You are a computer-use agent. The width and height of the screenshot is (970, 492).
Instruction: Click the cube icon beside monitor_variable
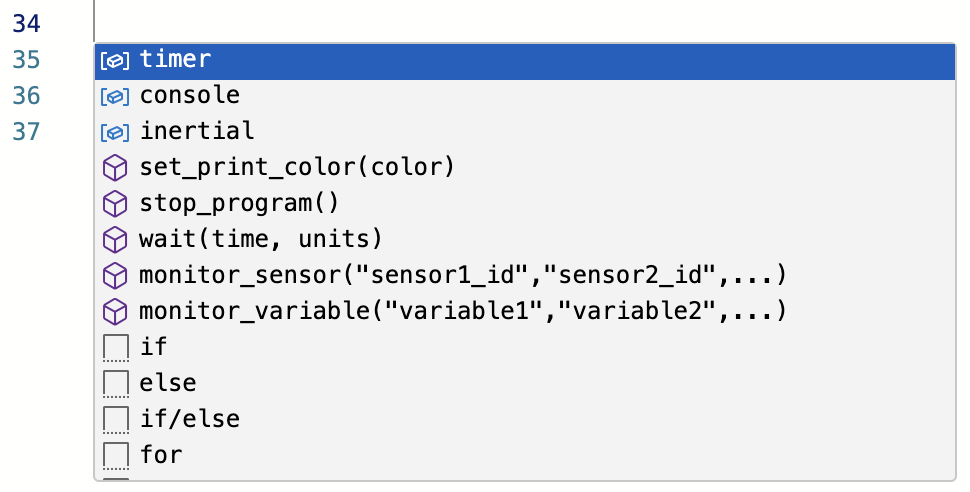point(116,311)
